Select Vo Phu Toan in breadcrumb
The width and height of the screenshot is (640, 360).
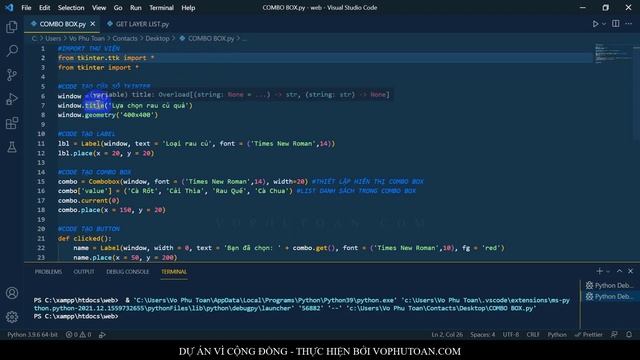coord(87,38)
